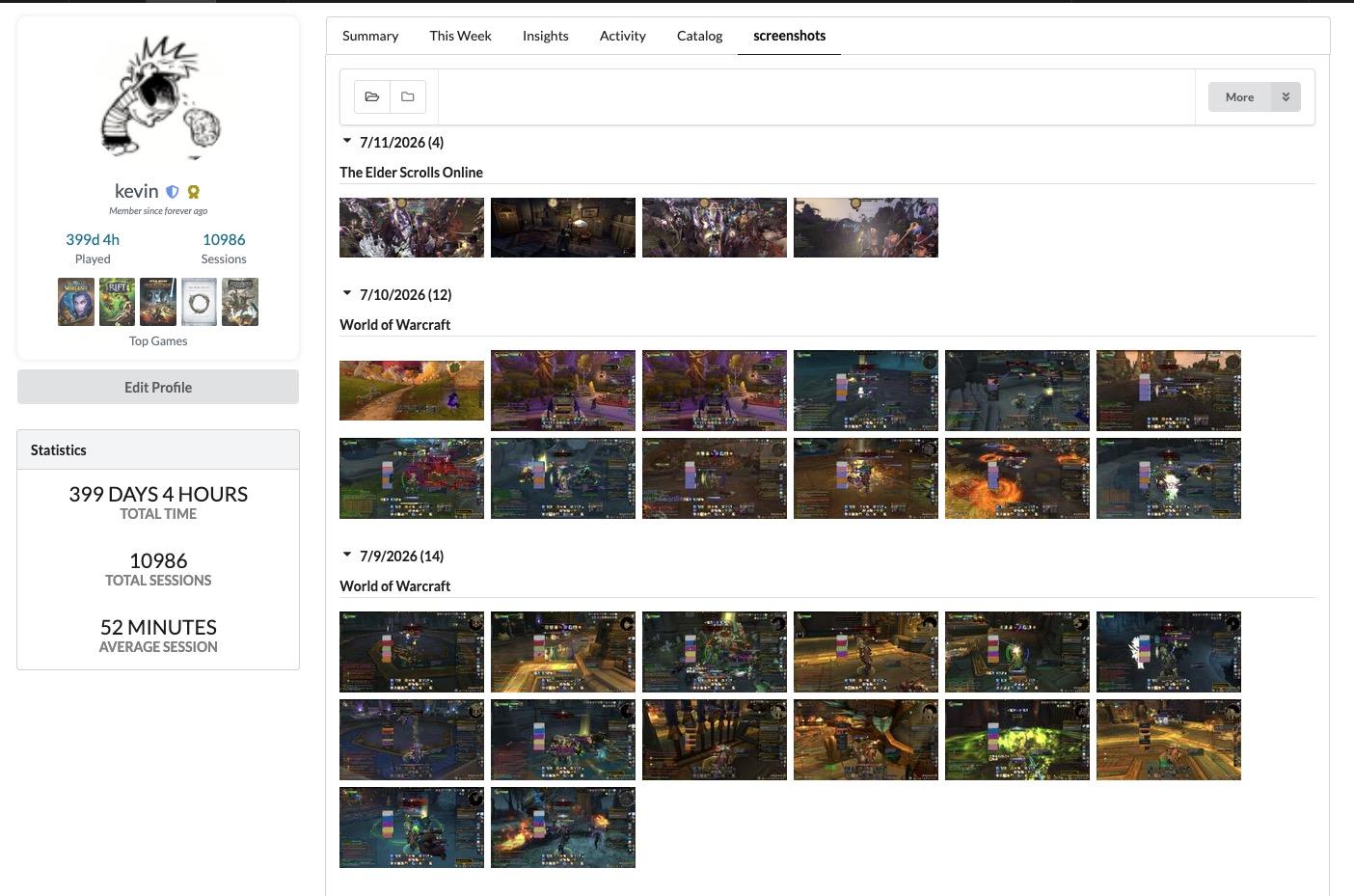Viewport: 1354px width, 896px height.
Task: Click World of Warcraft heading under 7/10/2026
Action: [x=394, y=324]
